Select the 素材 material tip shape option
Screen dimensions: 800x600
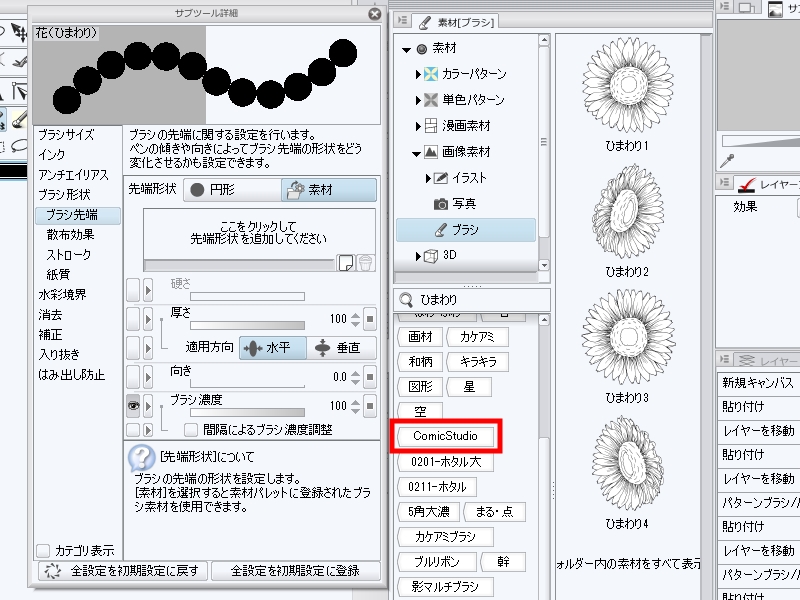(x=329, y=190)
